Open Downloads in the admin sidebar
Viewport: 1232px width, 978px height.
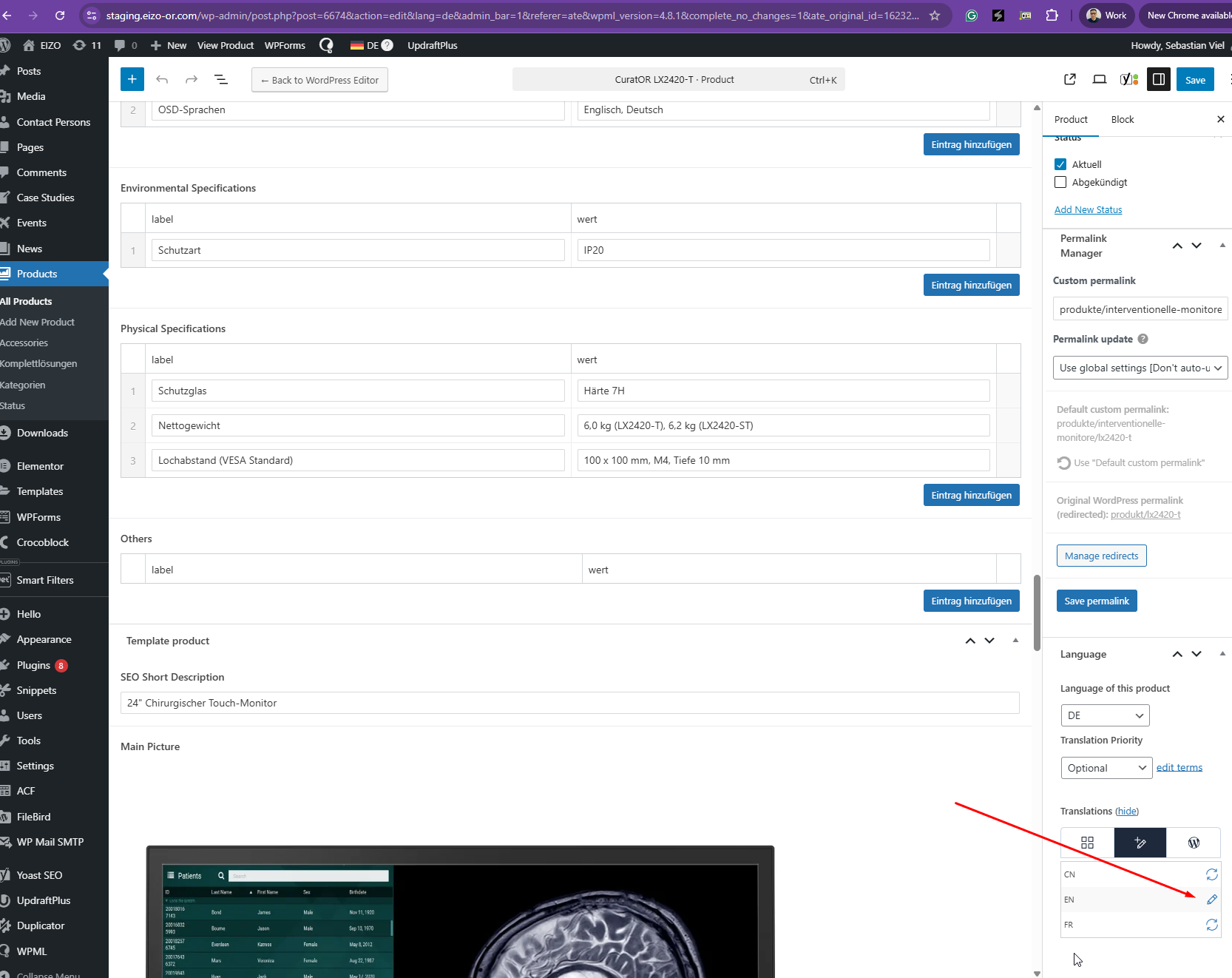pos(42,433)
